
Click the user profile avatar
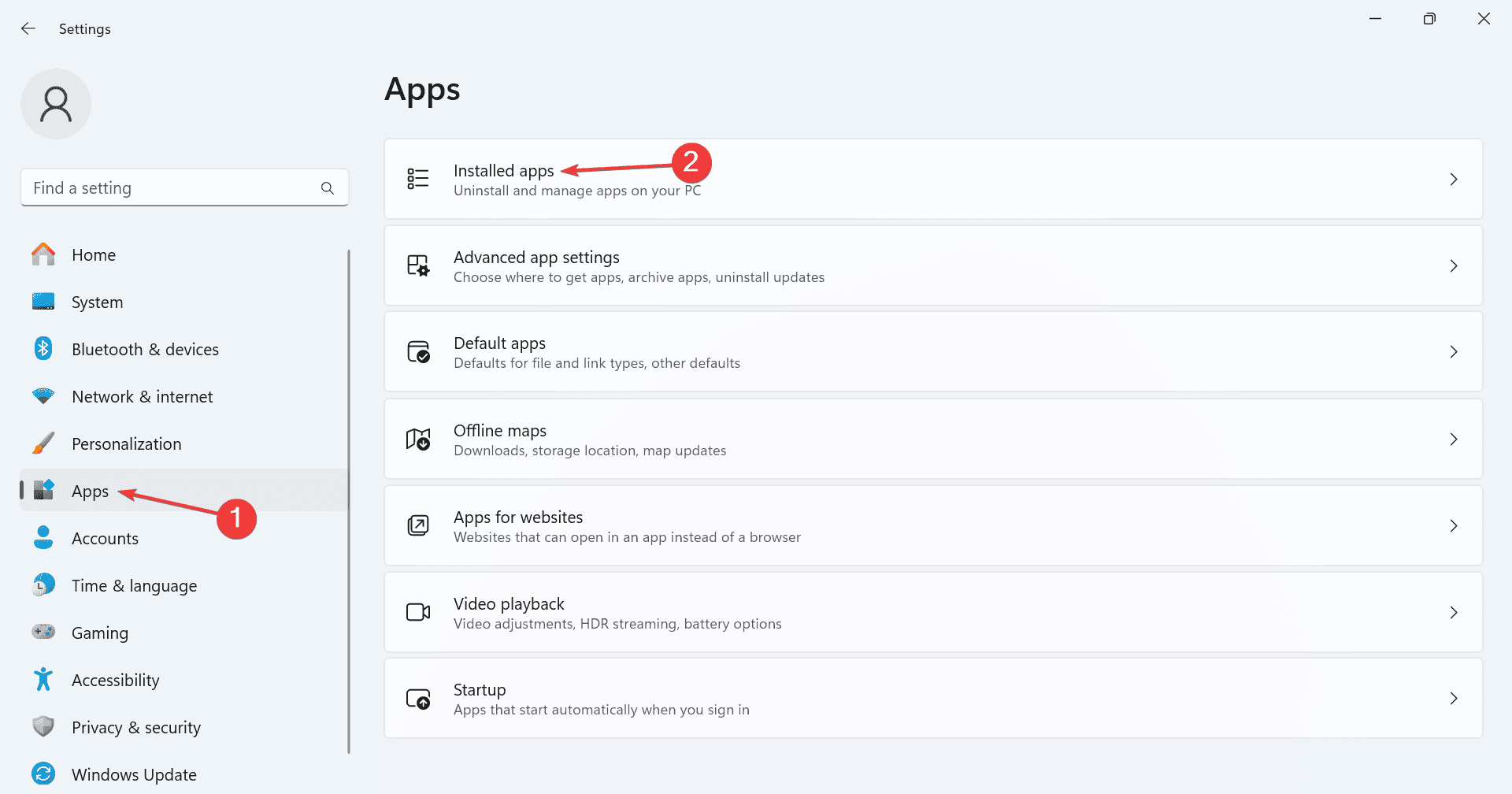point(56,104)
